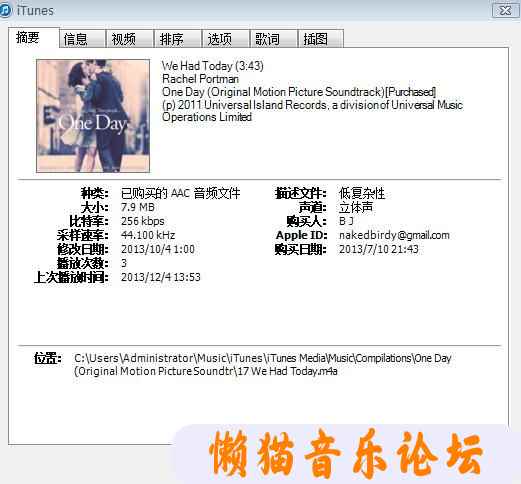Click the purchase date 2013/7/10 21:43
The image size is (521, 484).
tap(379, 249)
